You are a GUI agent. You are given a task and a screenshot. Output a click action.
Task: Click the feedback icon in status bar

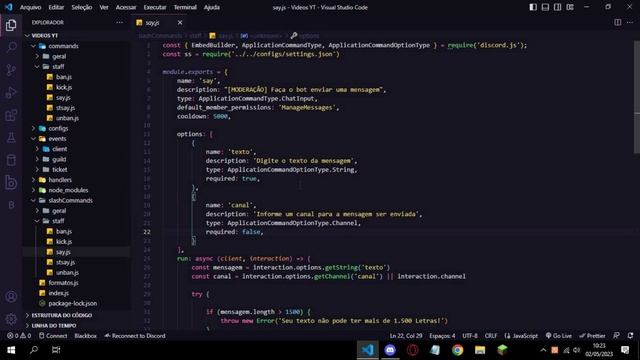617,336
